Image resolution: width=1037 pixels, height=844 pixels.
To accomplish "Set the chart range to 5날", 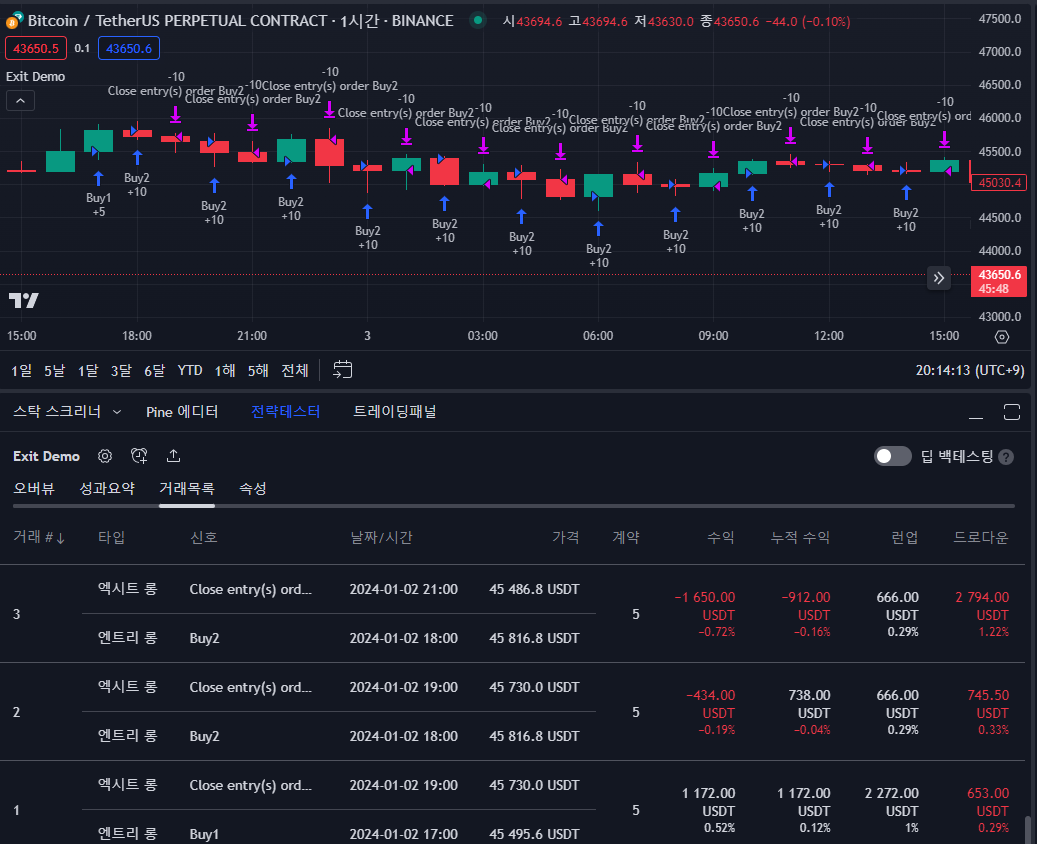I will pos(54,370).
